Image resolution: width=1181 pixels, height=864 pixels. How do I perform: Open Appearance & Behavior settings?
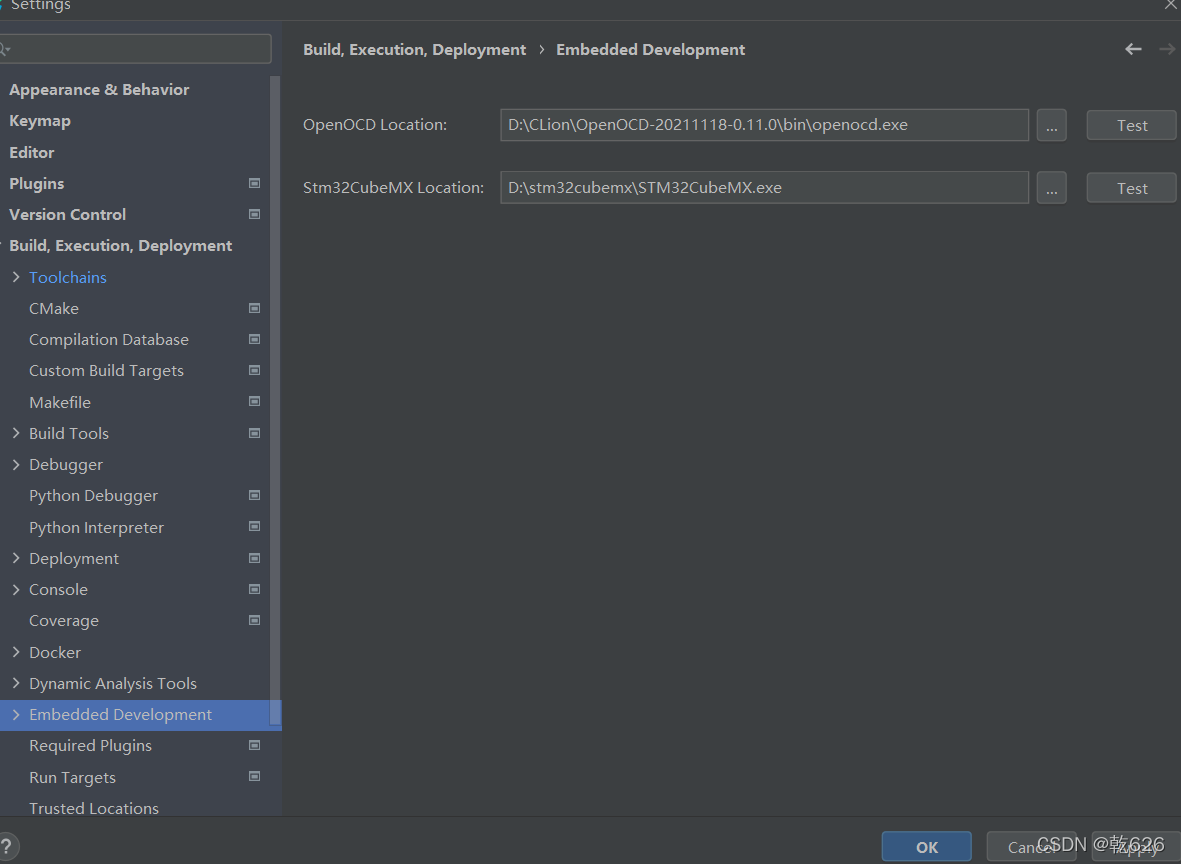pos(99,89)
